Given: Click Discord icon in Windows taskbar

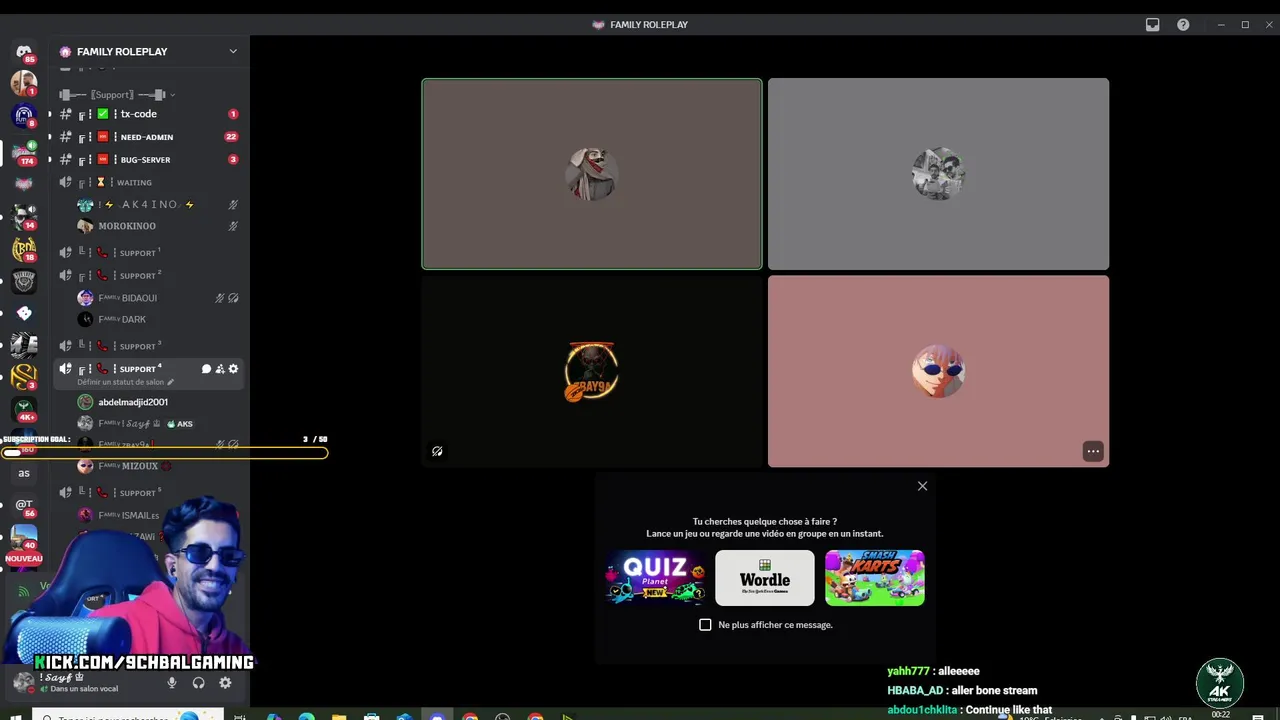Looking at the screenshot, I should coord(437,716).
